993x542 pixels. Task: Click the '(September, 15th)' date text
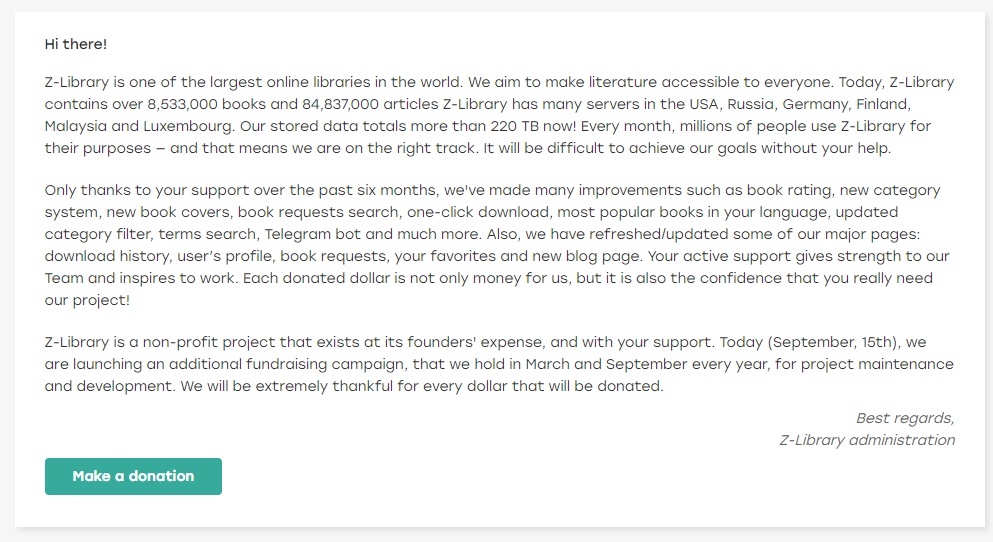[834, 343]
